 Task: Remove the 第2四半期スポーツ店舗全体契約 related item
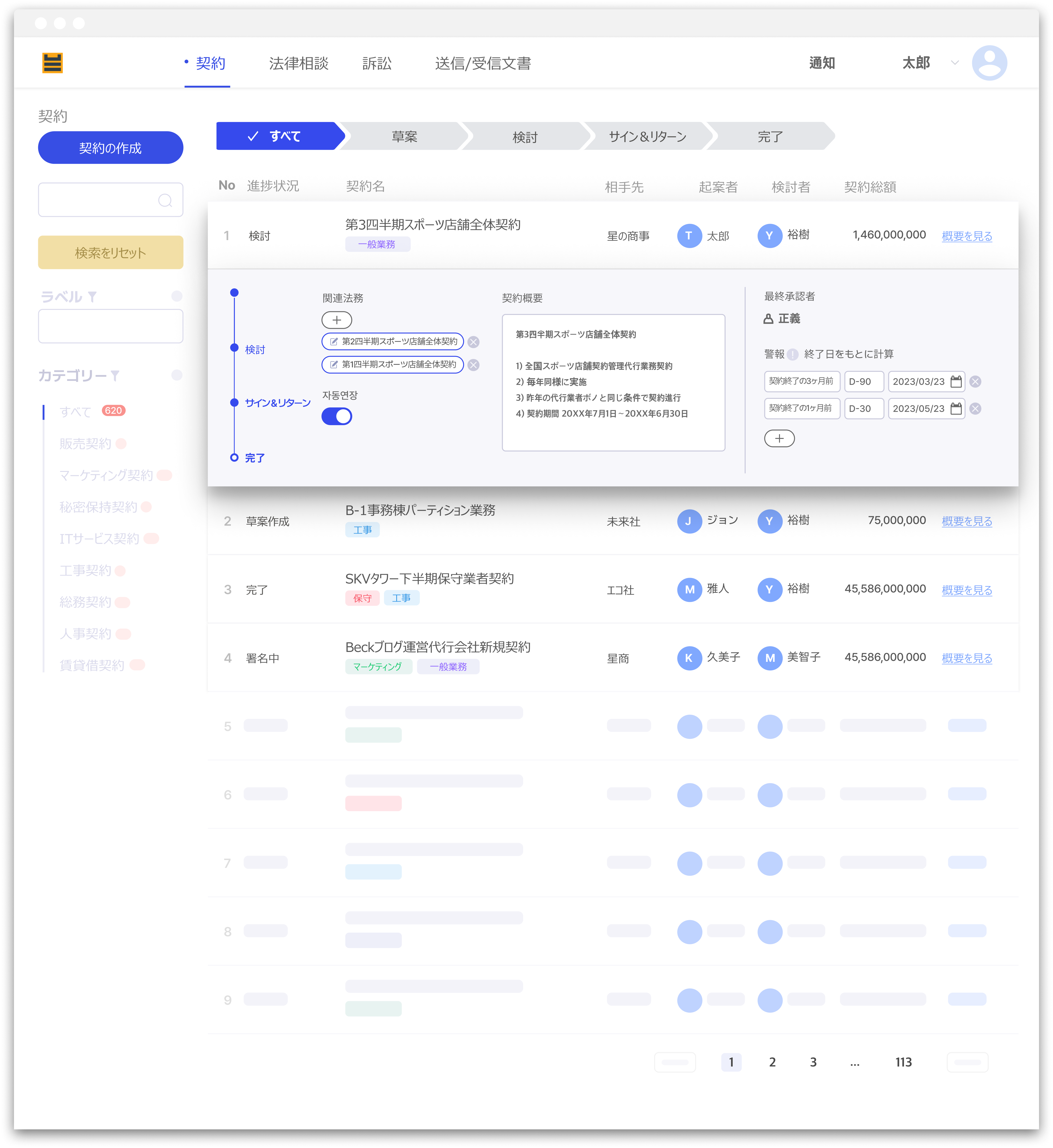(474, 342)
